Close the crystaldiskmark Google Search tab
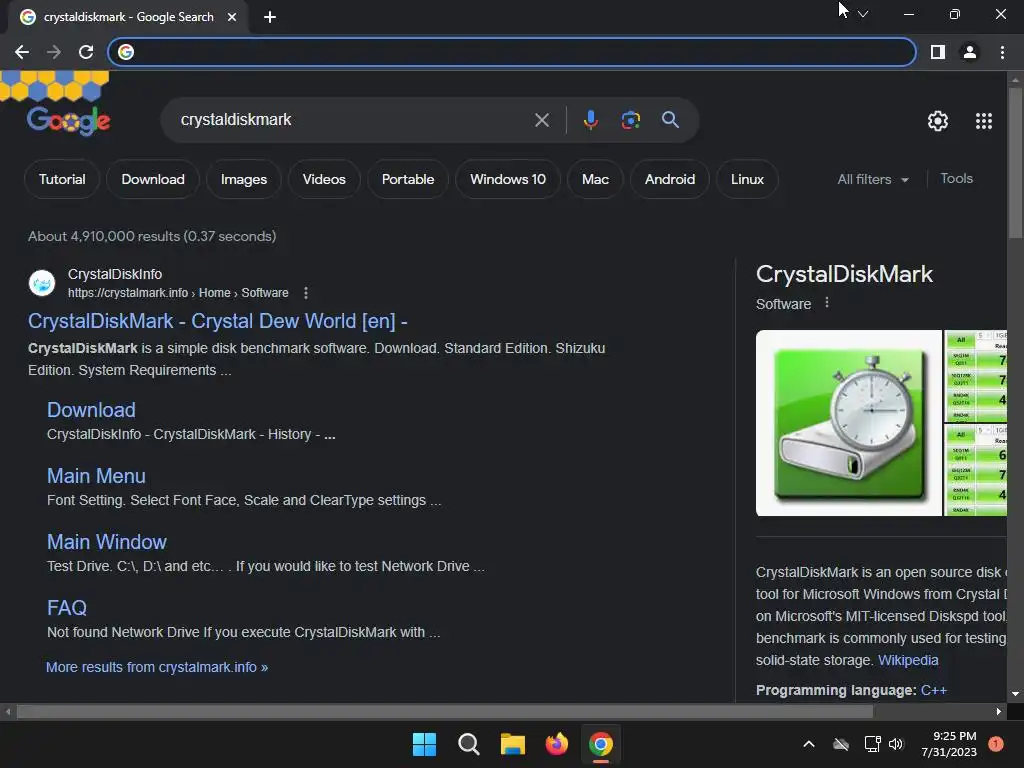The width and height of the screenshot is (1024, 768). (232, 17)
